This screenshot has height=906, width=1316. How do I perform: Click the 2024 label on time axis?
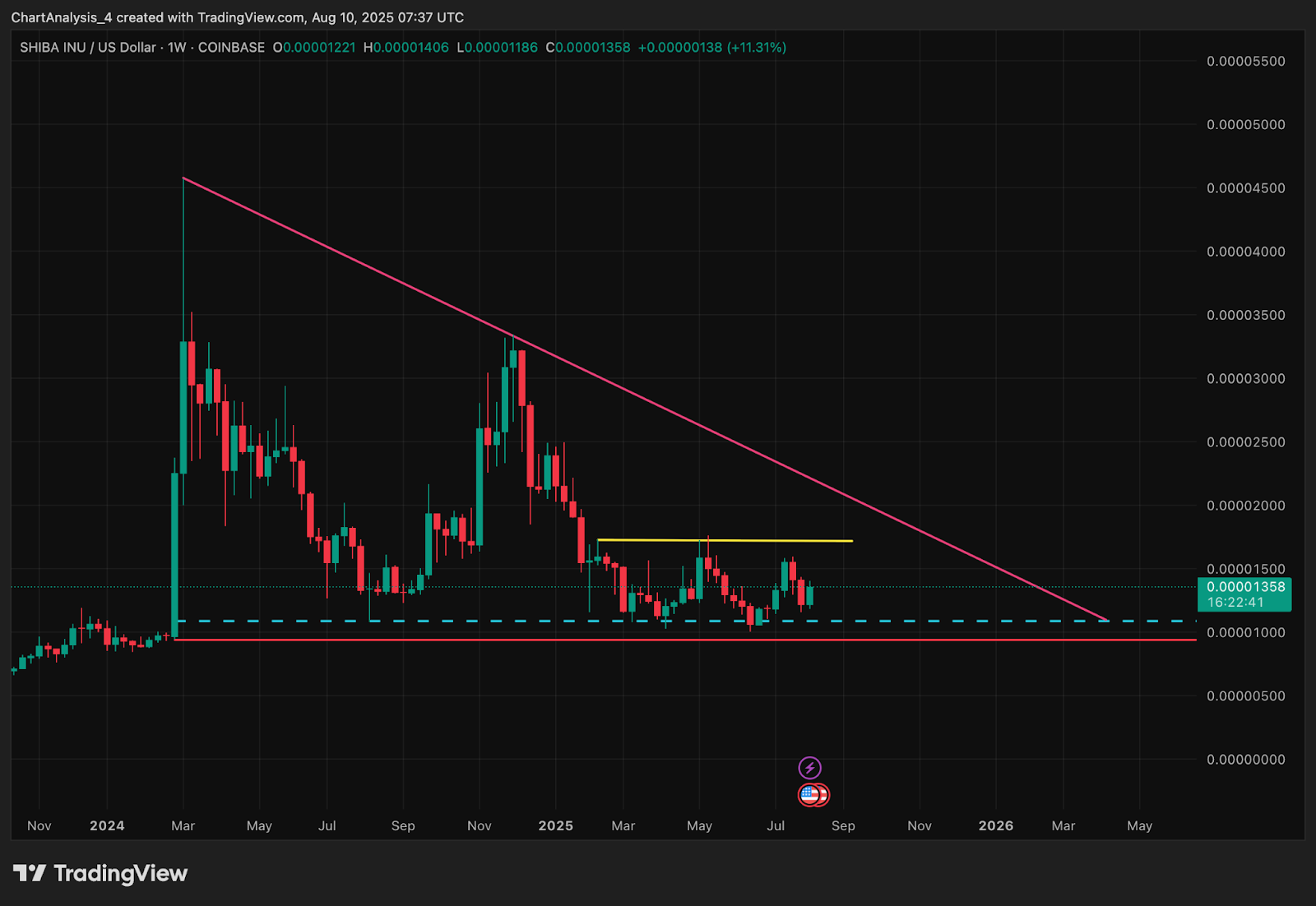point(107,825)
